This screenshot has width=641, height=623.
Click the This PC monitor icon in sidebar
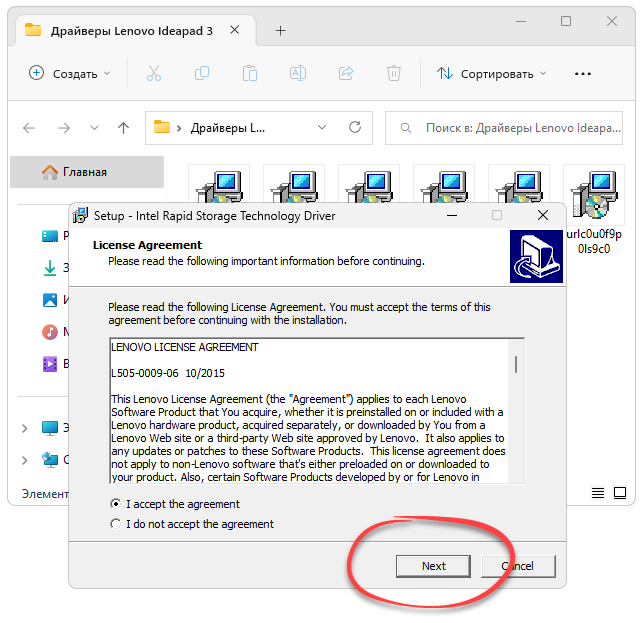coord(50,428)
